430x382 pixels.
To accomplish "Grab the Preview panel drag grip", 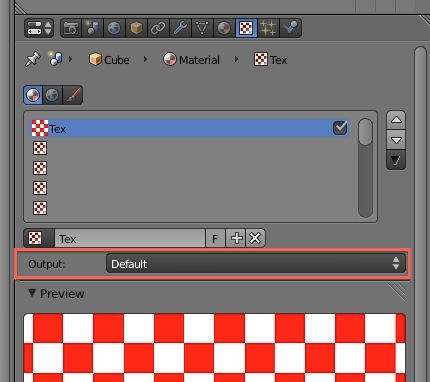I will tap(397, 292).
